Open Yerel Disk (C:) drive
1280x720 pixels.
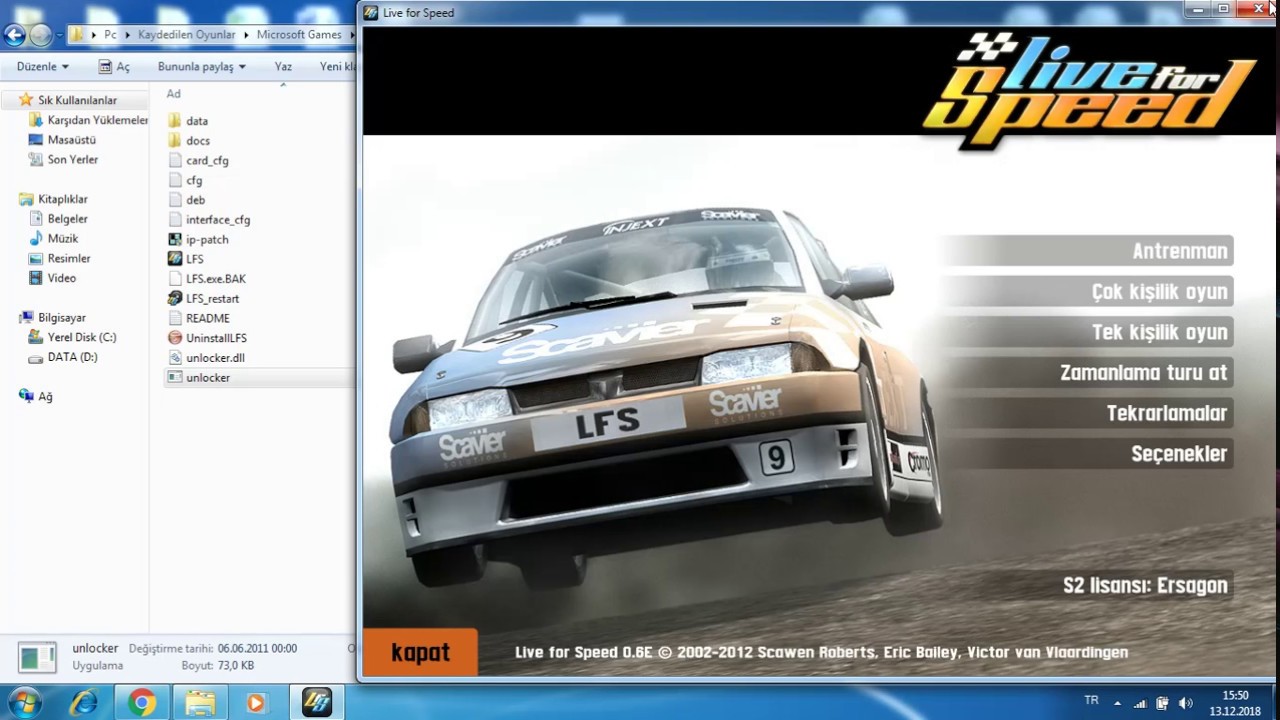tap(82, 337)
